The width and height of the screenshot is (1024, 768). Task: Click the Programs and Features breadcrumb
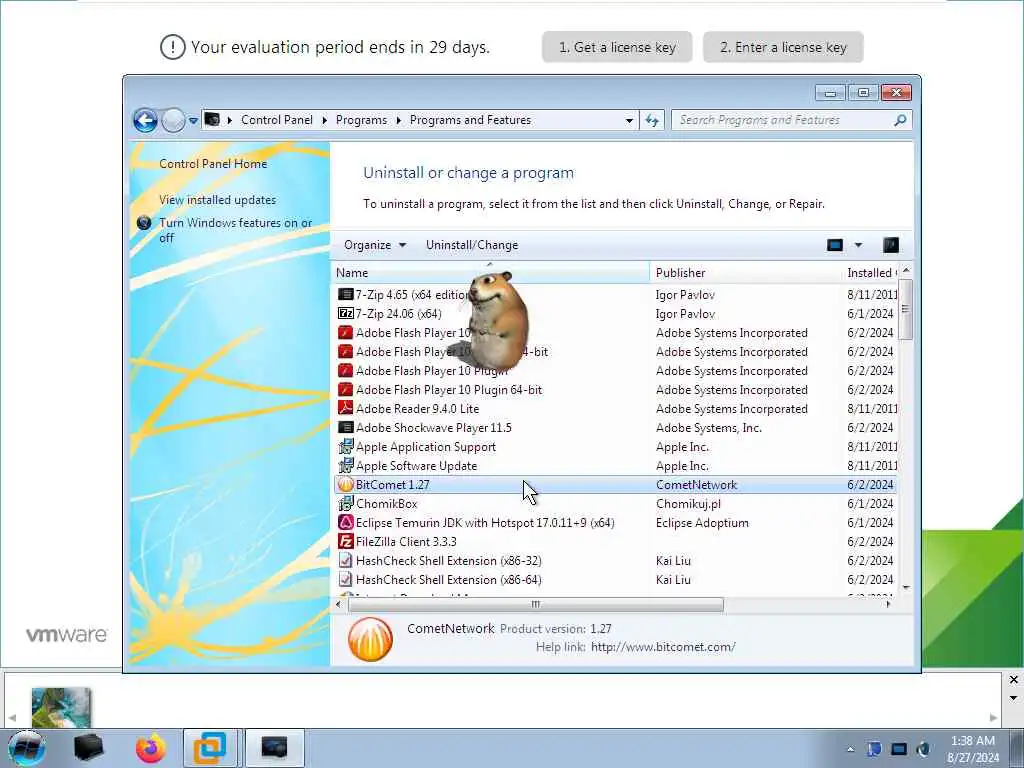click(470, 120)
